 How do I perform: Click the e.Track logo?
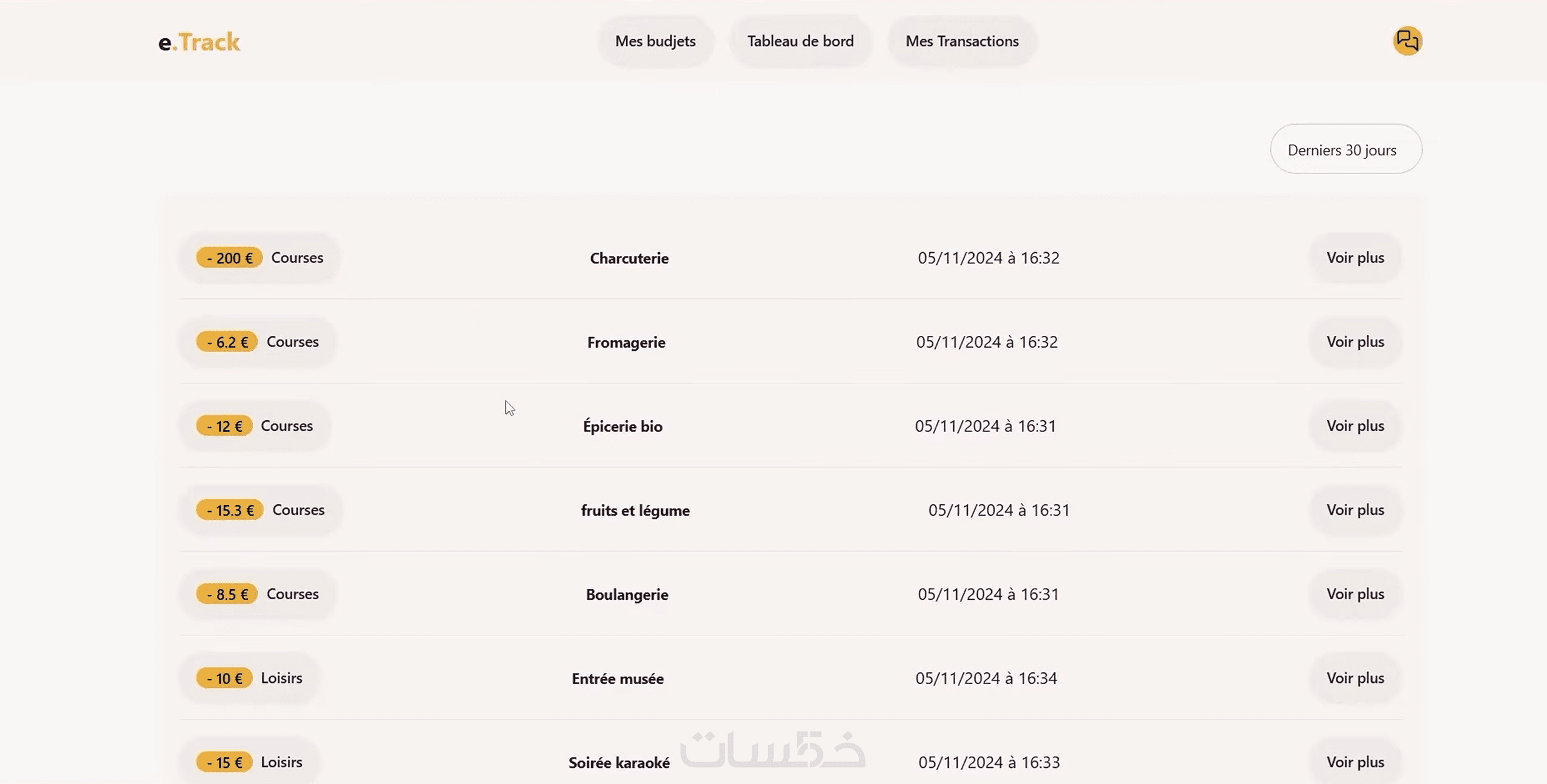199,42
